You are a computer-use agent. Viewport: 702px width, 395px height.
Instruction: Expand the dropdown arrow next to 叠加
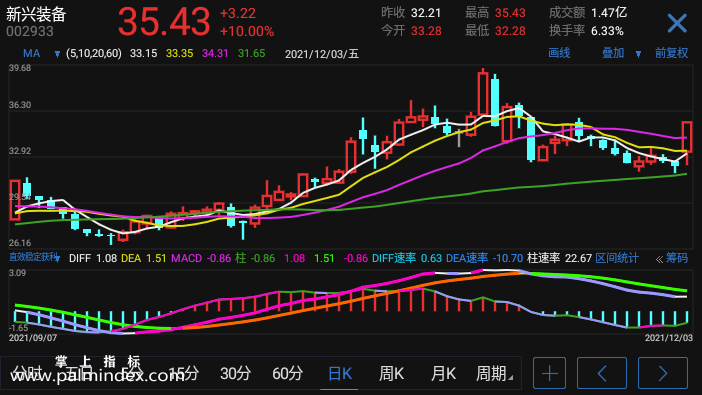(638, 54)
